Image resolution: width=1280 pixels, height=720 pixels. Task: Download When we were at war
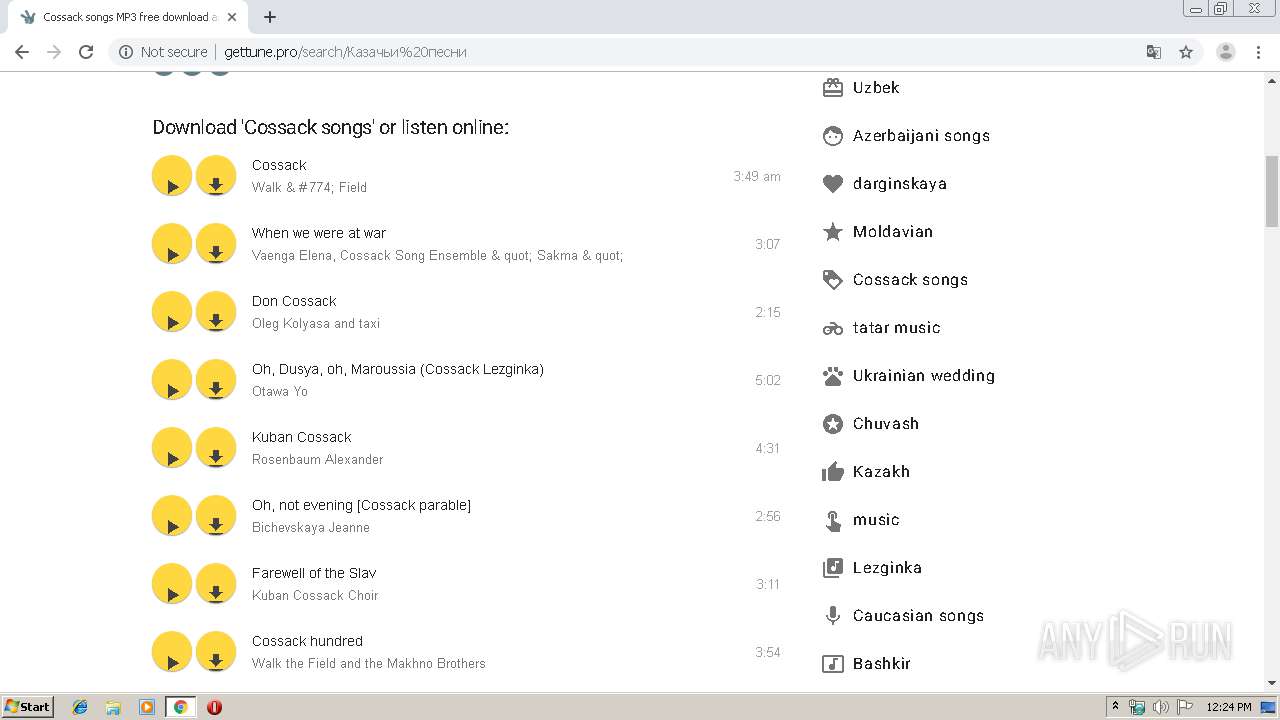point(216,244)
